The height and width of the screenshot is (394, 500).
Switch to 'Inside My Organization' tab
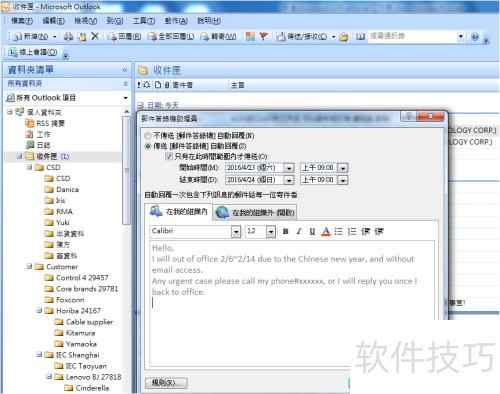point(179,212)
